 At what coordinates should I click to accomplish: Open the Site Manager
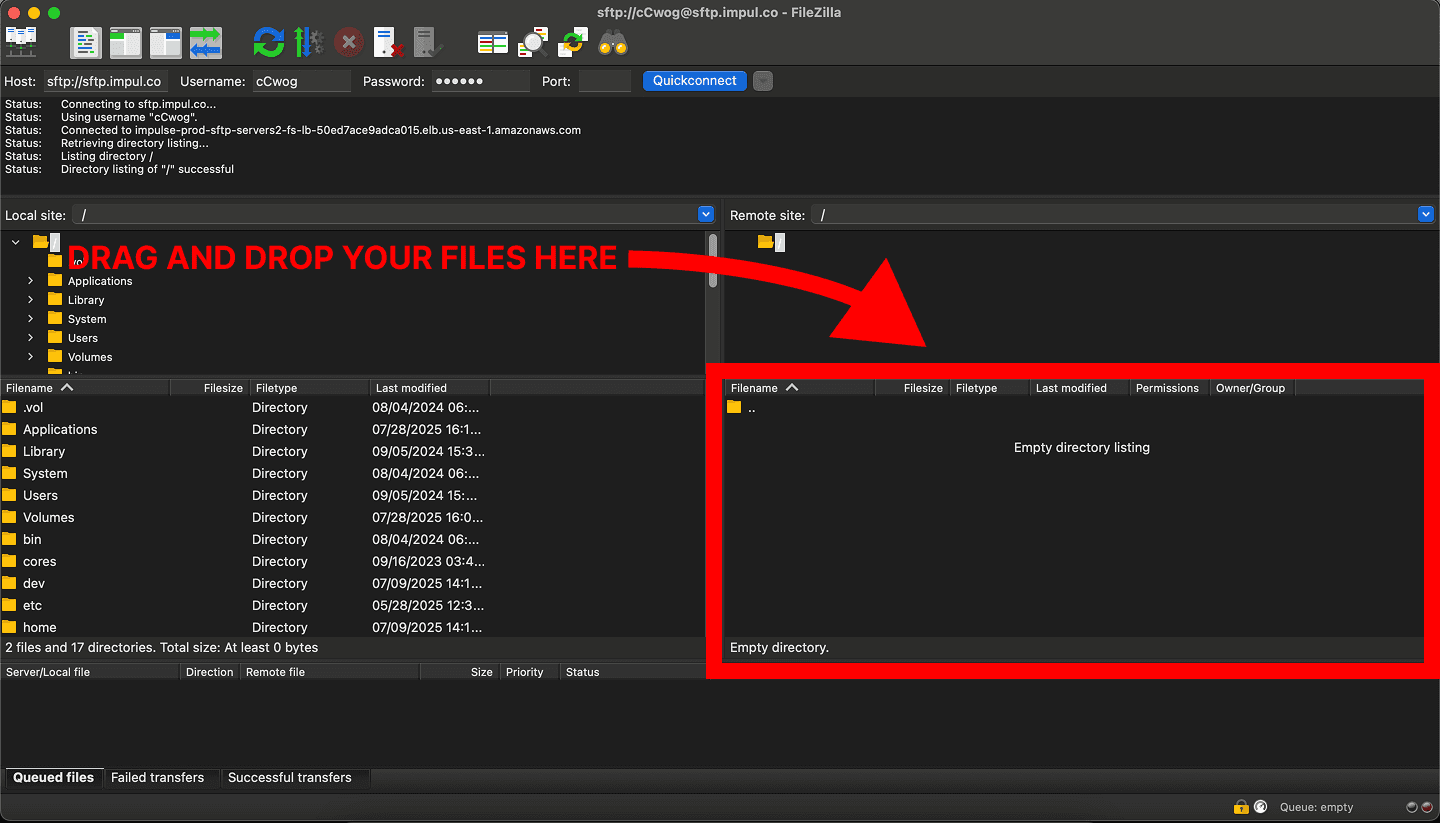tap(21, 42)
